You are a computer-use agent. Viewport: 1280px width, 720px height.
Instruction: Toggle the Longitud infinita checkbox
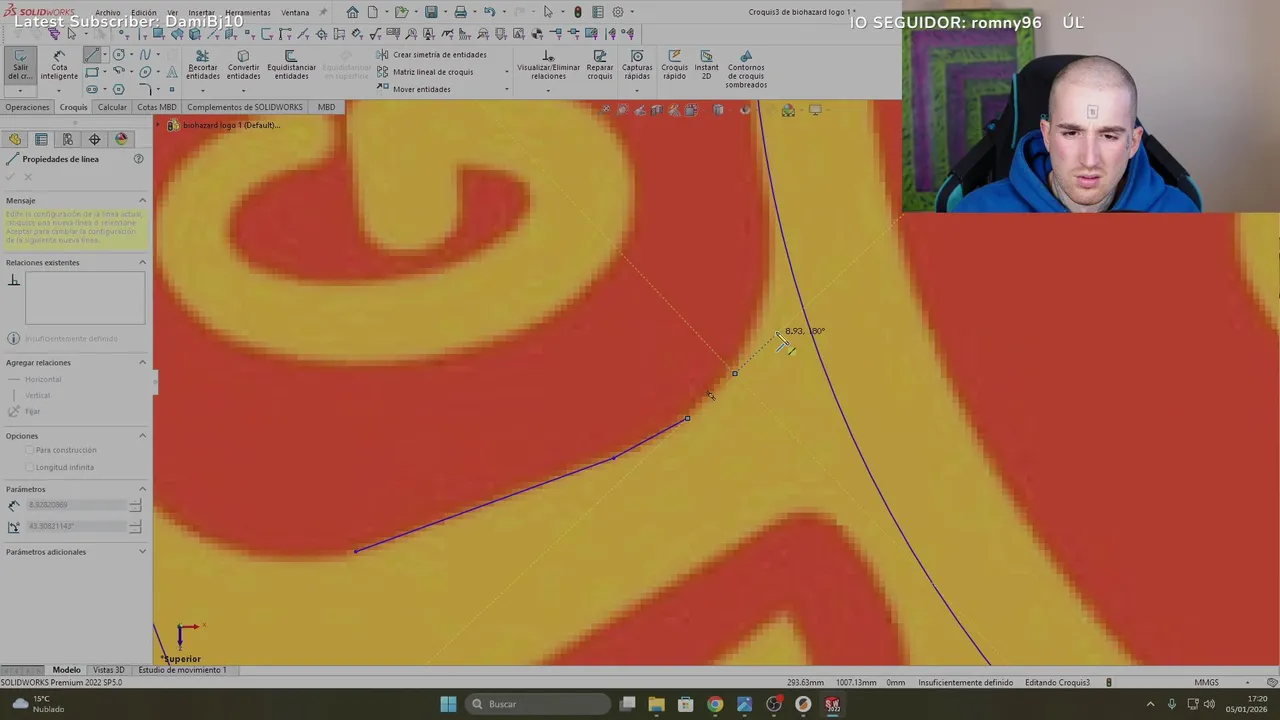[x=30, y=467]
